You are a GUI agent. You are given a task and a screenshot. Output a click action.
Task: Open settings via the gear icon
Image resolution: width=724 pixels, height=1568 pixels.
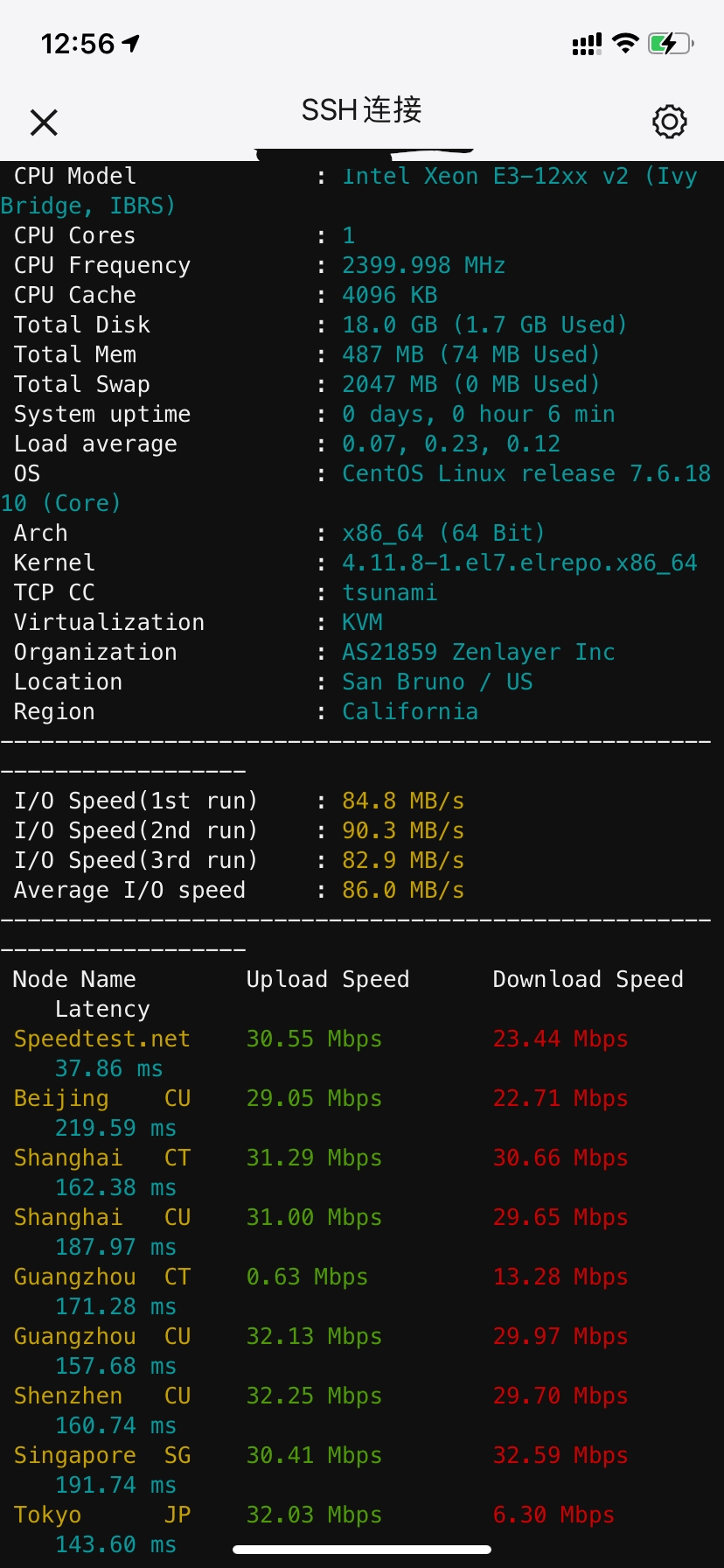670,122
